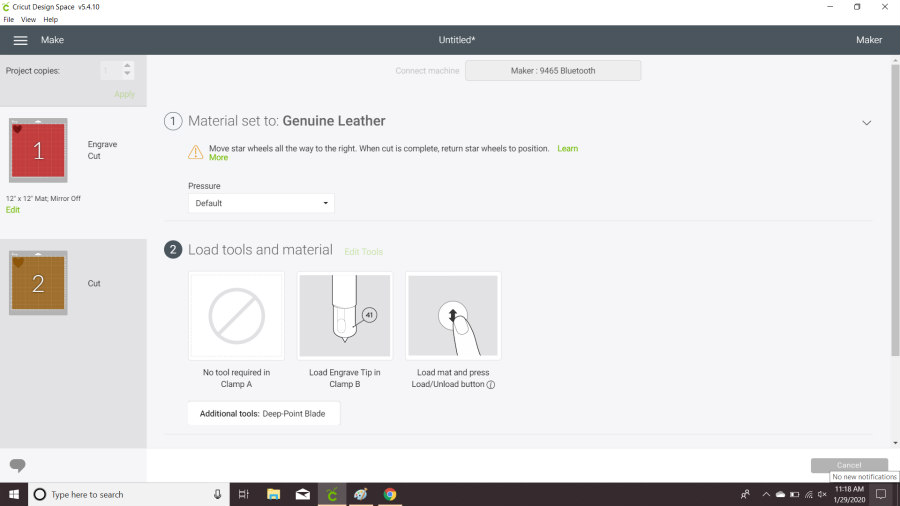900x506 pixels.
Task: Click the Load/Unload info icon
Action: (x=491, y=384)
